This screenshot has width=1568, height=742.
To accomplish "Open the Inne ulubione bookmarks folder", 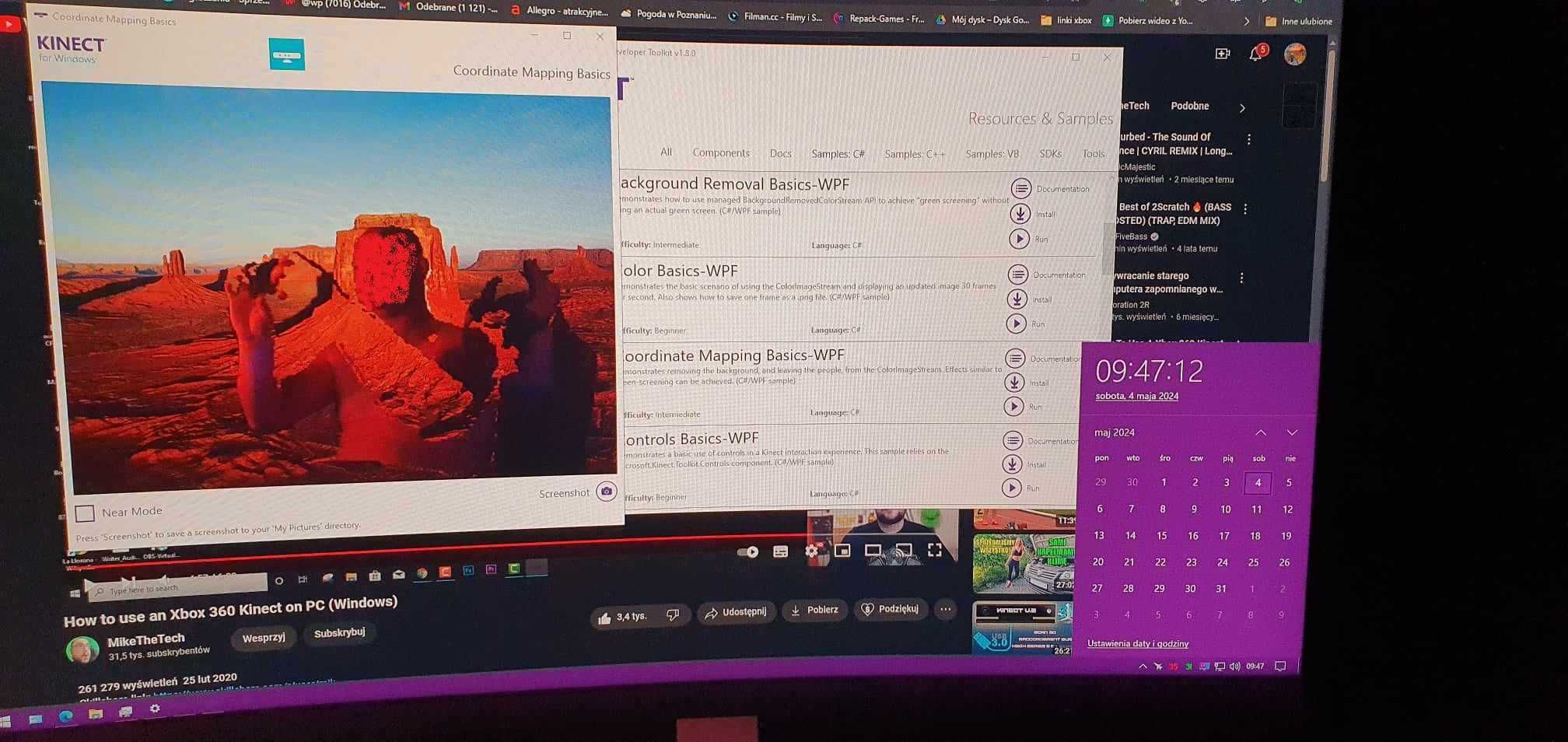I will coord(1298,21).
